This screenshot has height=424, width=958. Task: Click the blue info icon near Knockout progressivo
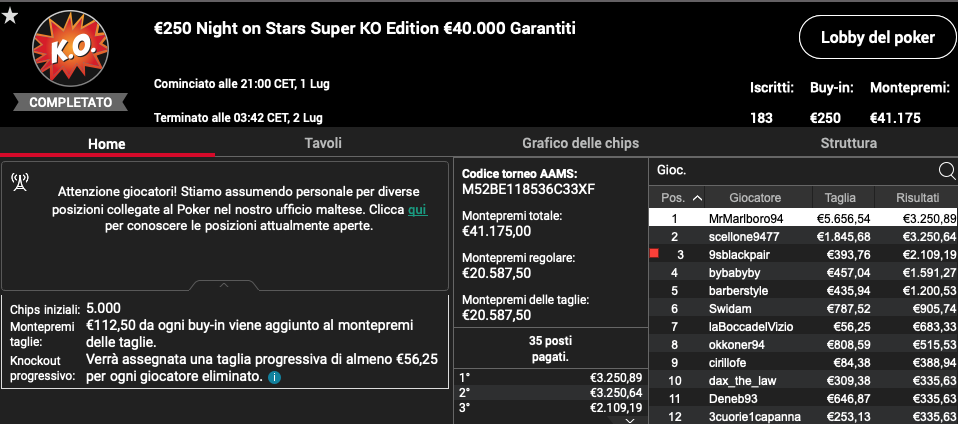274,377
